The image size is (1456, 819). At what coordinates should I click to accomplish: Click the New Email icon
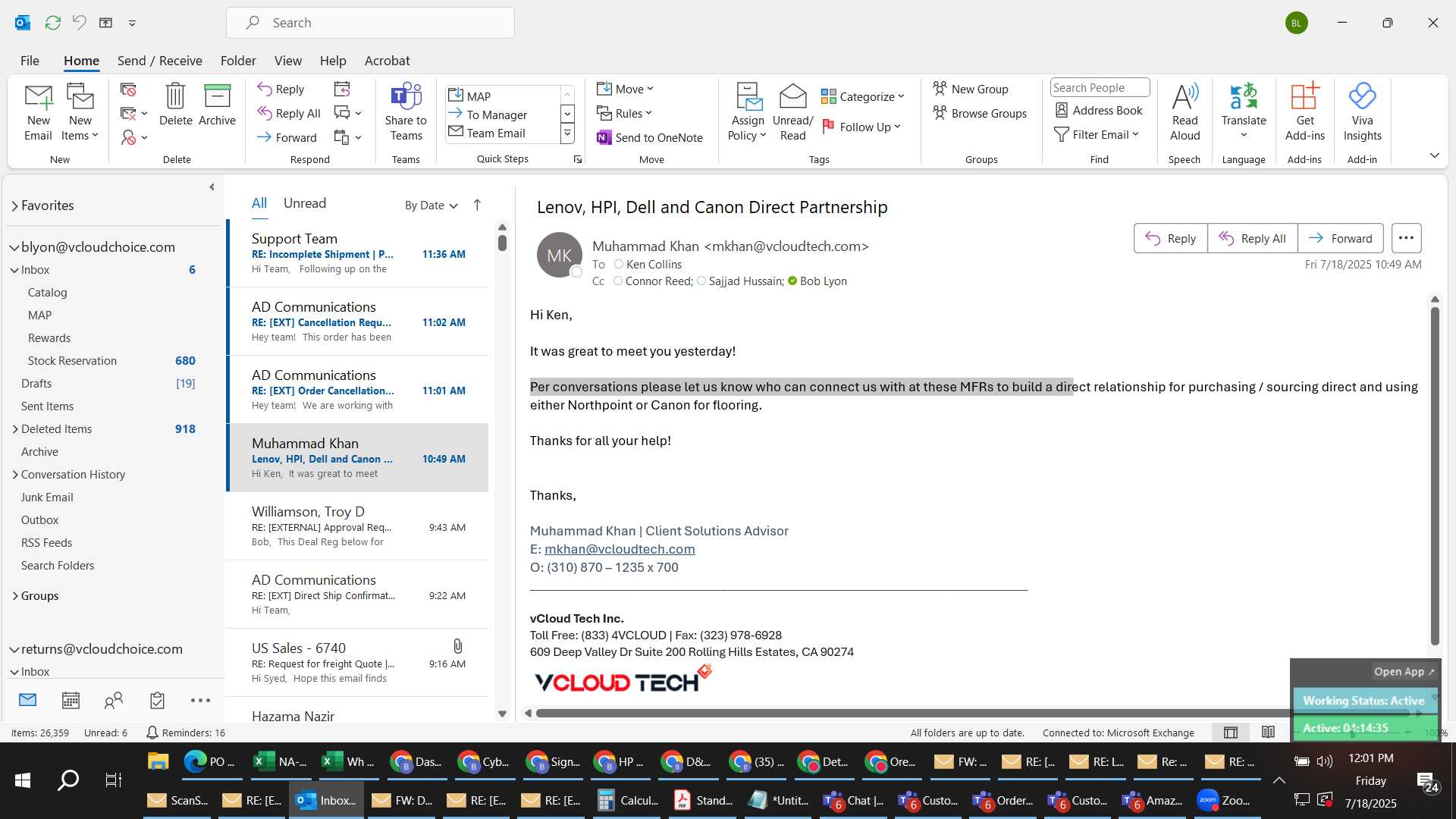pyautogui.click(x=38, y=112)
